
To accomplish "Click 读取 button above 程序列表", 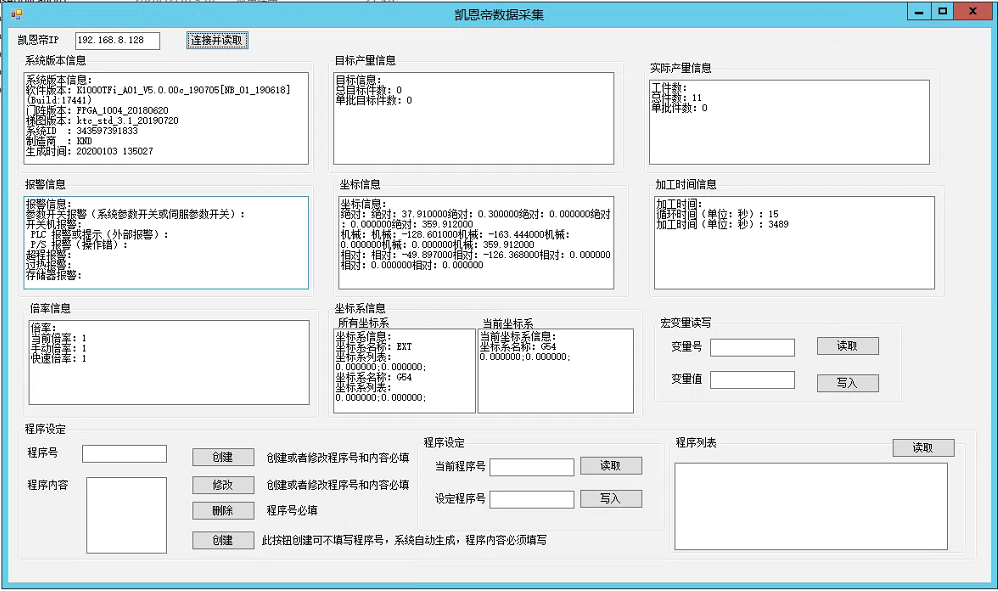I will tap(924, 448).
